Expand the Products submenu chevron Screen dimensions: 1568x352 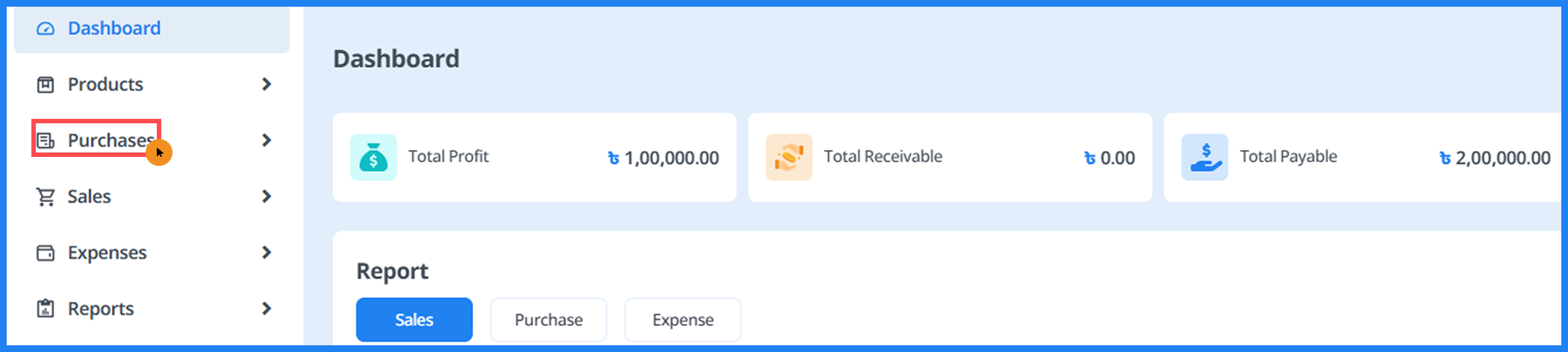tap(267, 84)
